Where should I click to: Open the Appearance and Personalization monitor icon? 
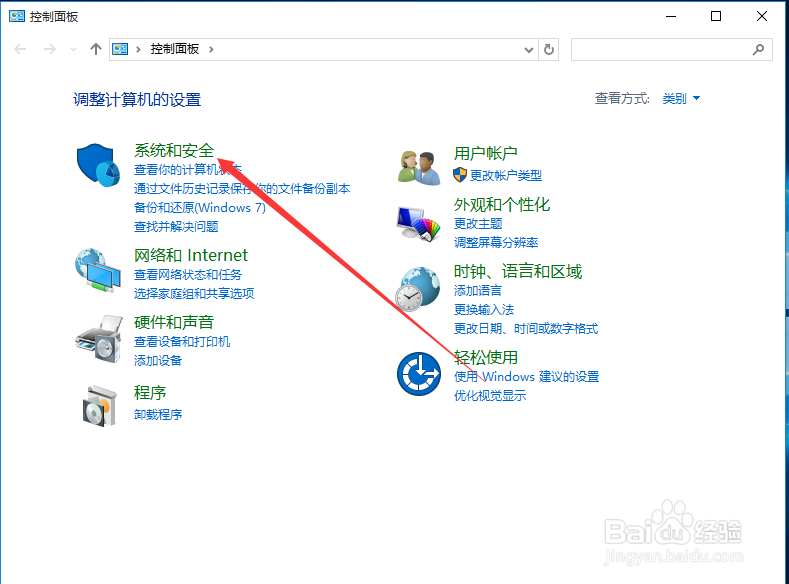pos(419,223)
